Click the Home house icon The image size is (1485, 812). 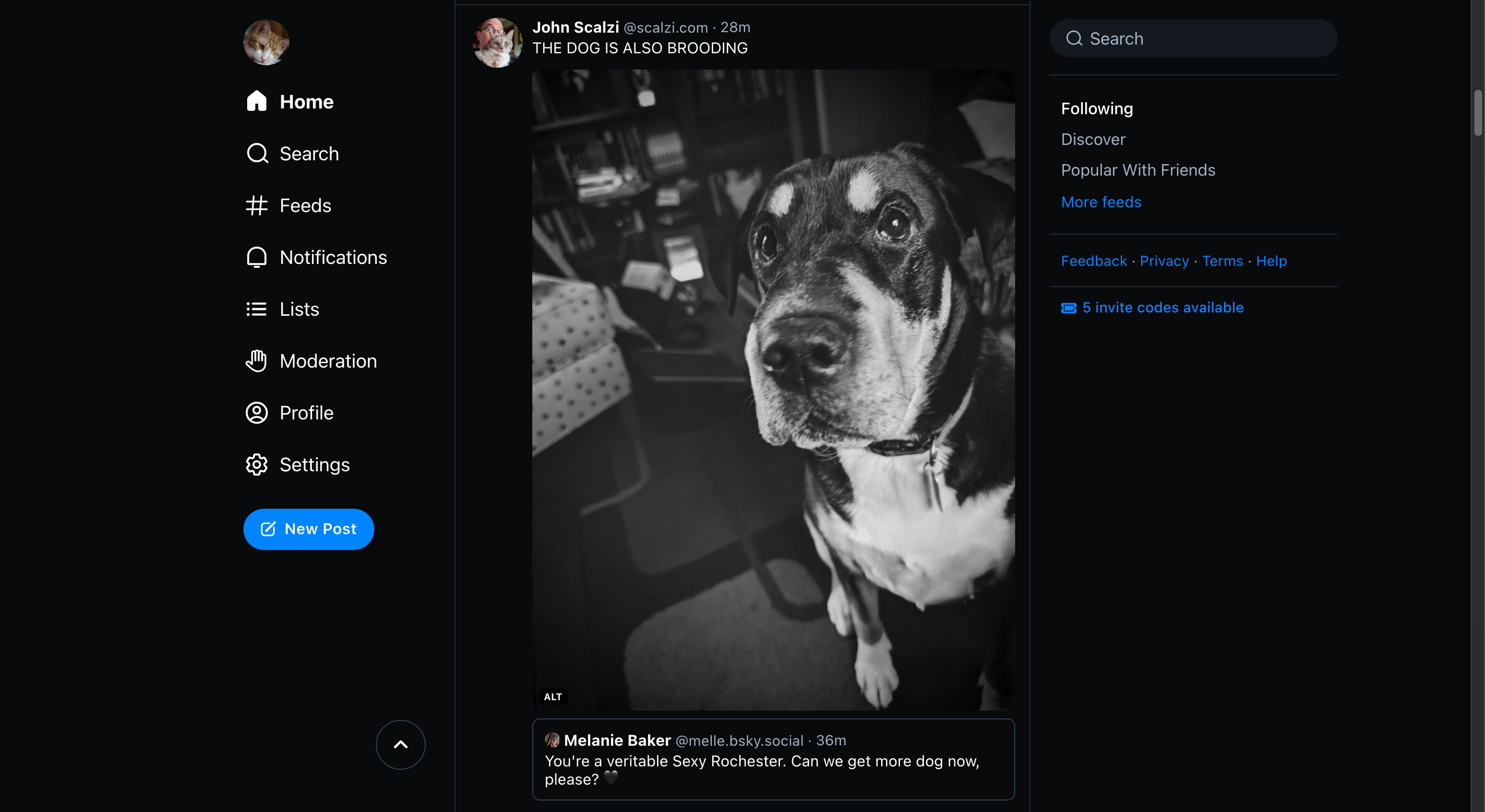(256, 101)
